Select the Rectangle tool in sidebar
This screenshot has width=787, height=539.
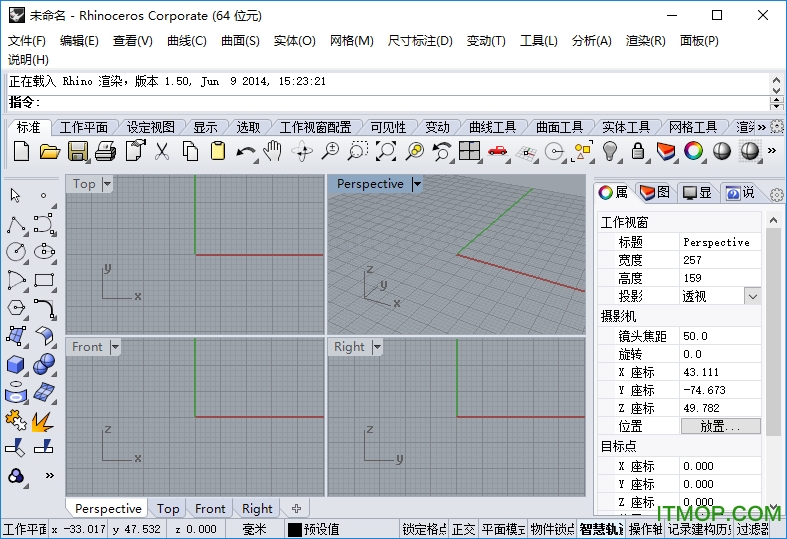44,280
